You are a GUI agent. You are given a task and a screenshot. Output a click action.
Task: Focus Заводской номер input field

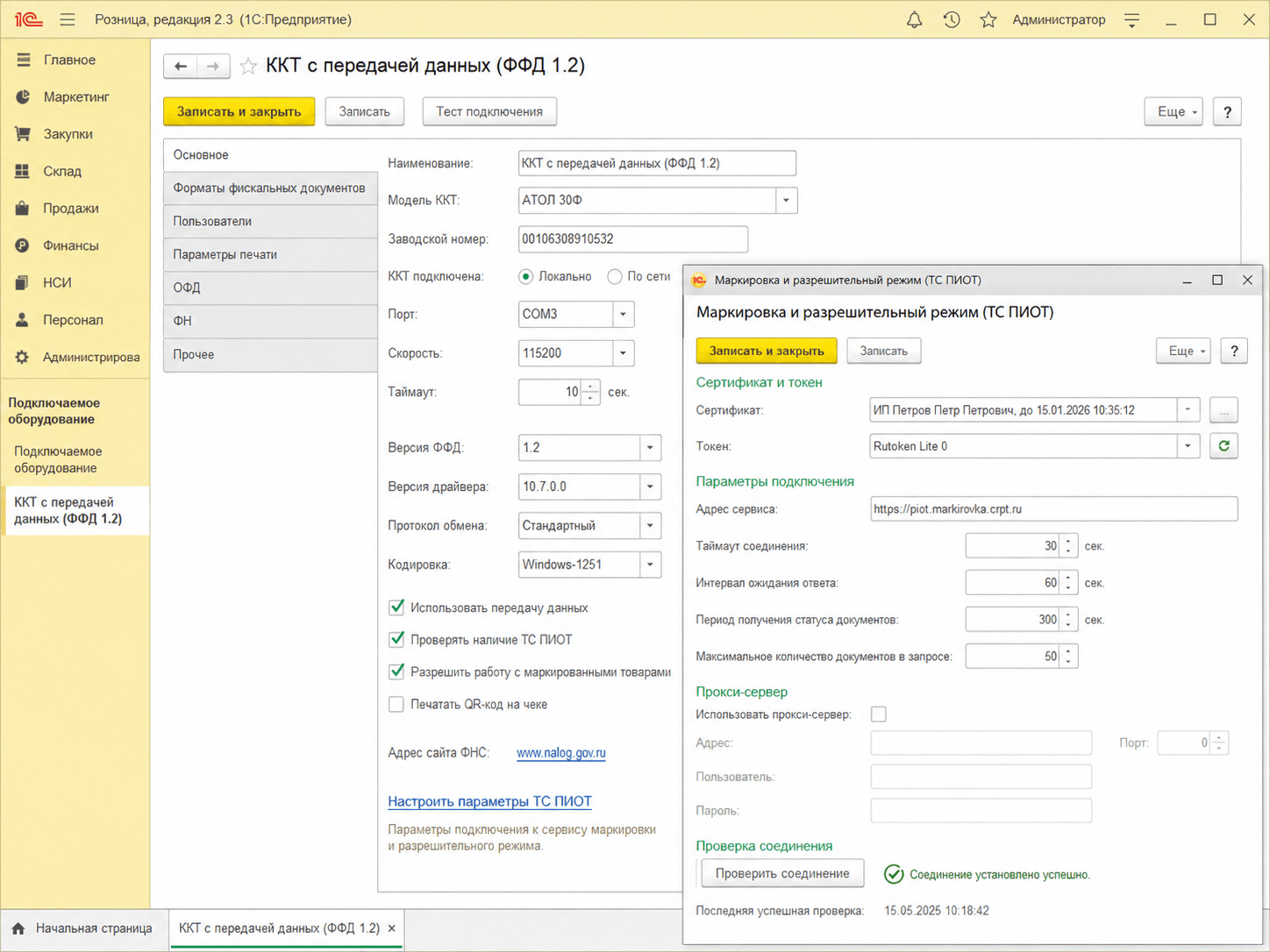(633, 239)
